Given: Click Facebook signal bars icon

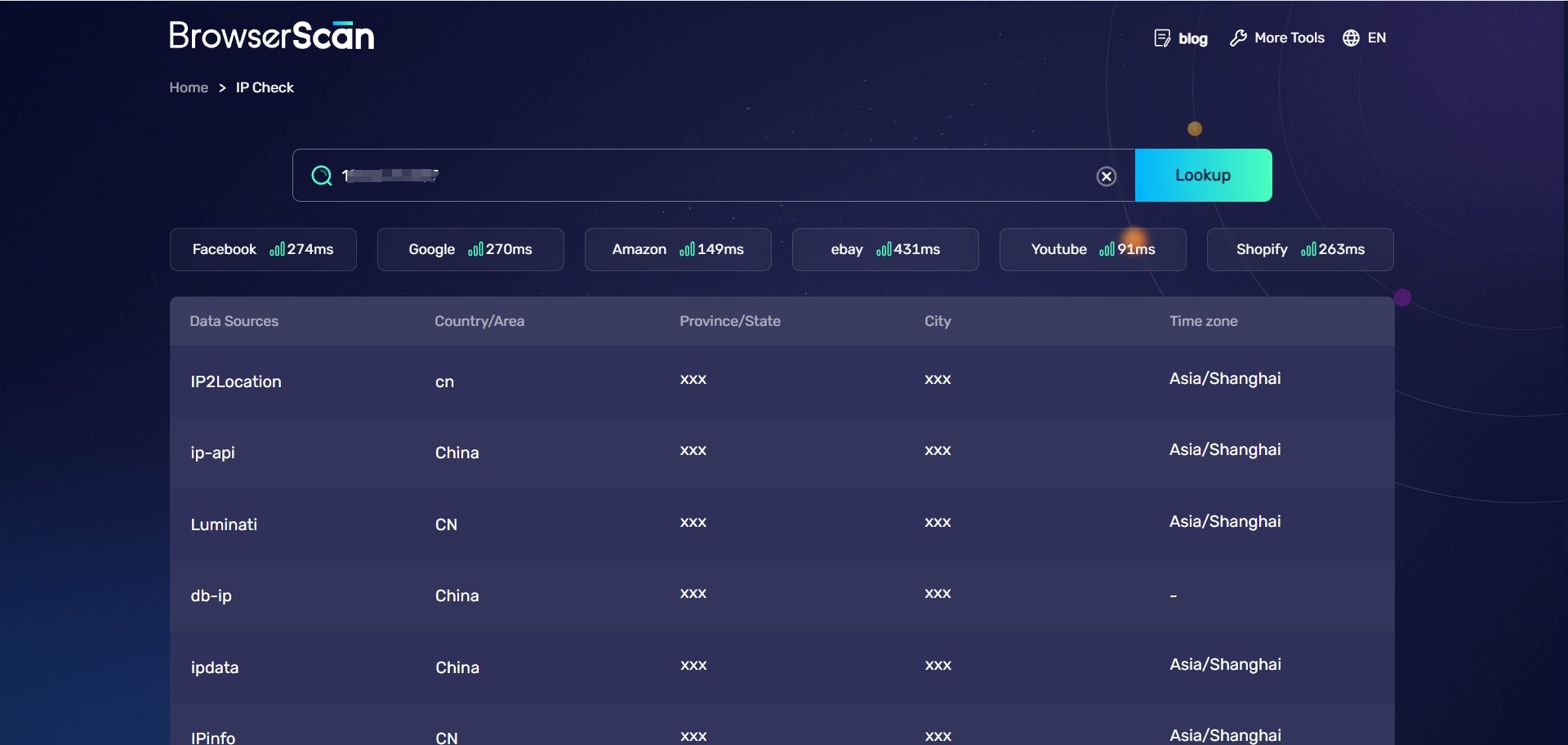Looking at the screenshot, I should pyautogui.click(x=277, y=249).
